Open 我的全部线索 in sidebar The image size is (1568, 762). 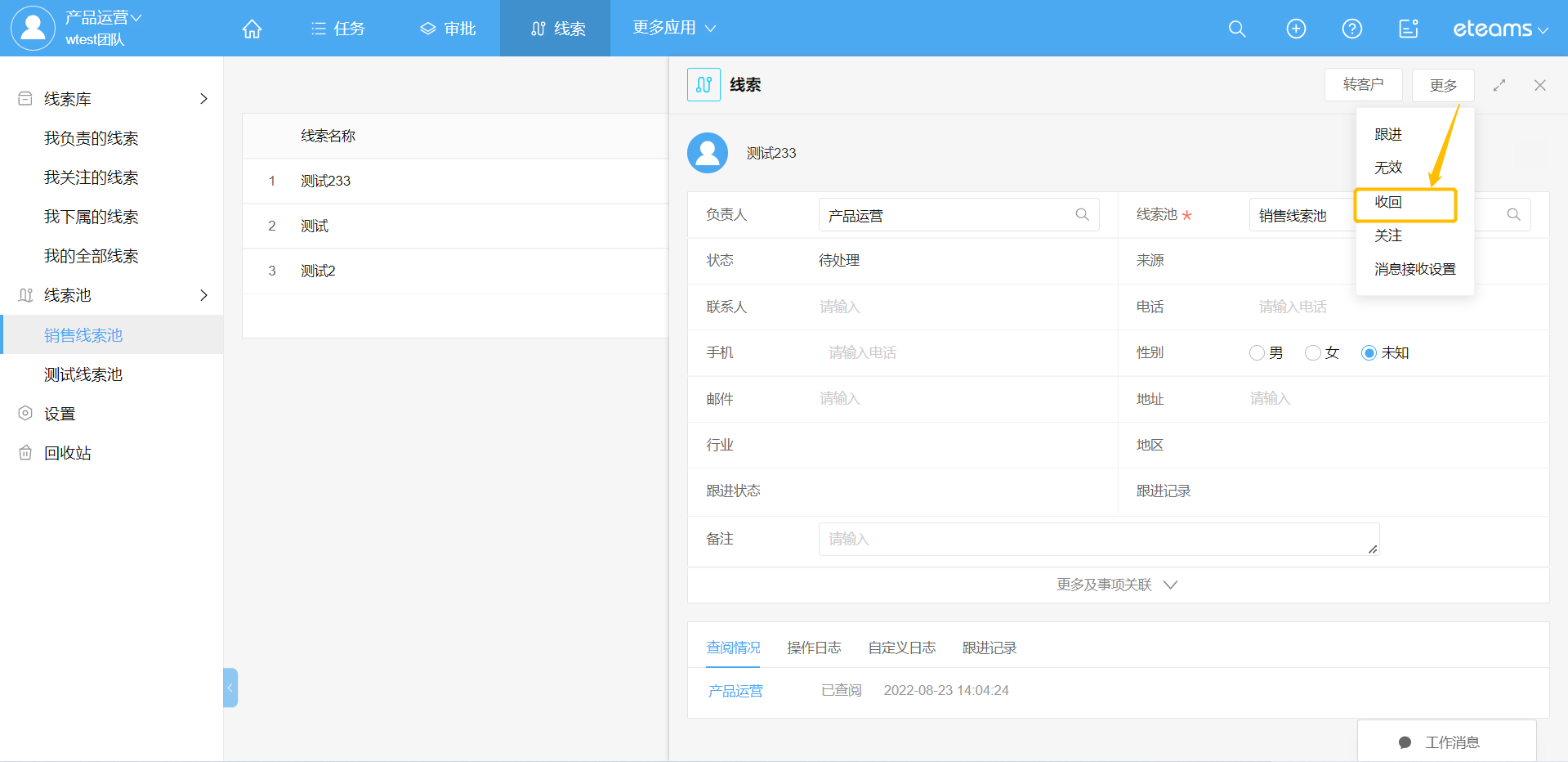pyautogui.click(x=92, y=256)
